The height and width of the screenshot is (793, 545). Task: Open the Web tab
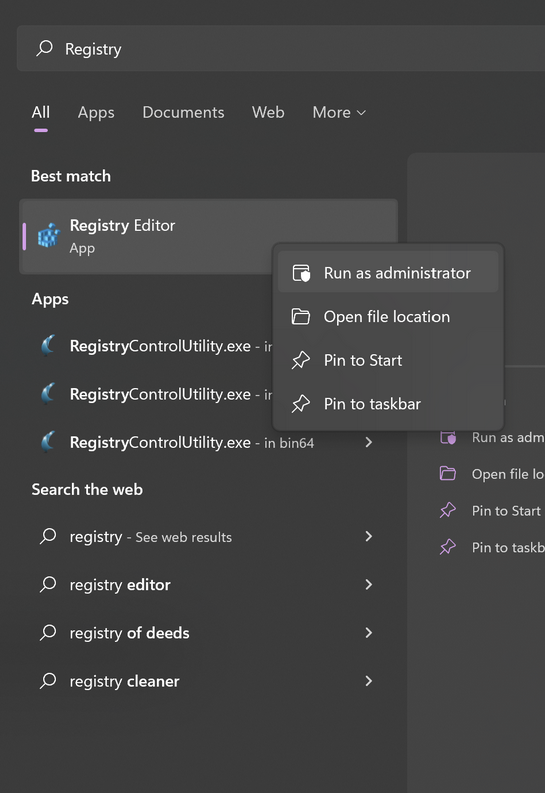click(x=268, y=112)
